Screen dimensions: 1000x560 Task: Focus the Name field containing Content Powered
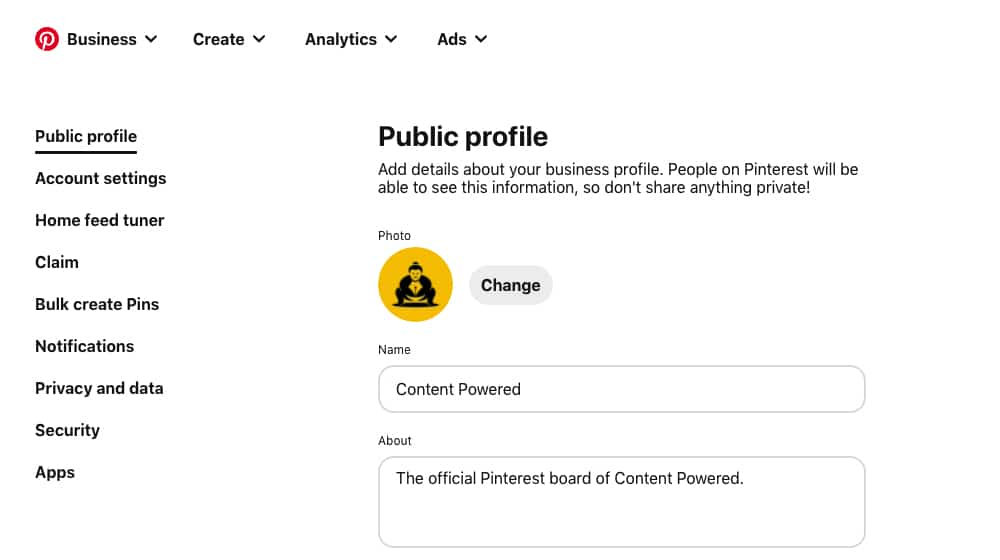pos(621,389)
